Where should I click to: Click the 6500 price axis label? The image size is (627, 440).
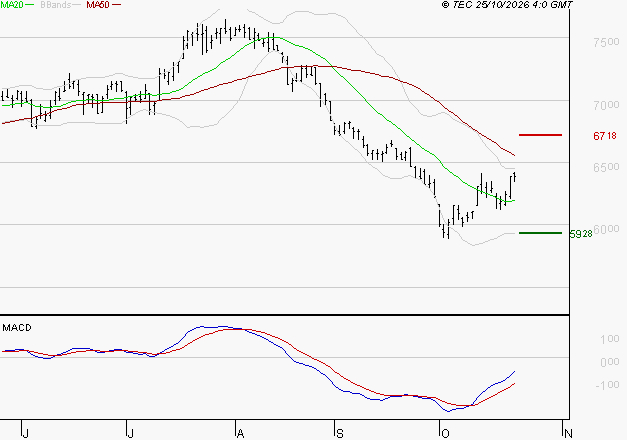pos(607,167)
